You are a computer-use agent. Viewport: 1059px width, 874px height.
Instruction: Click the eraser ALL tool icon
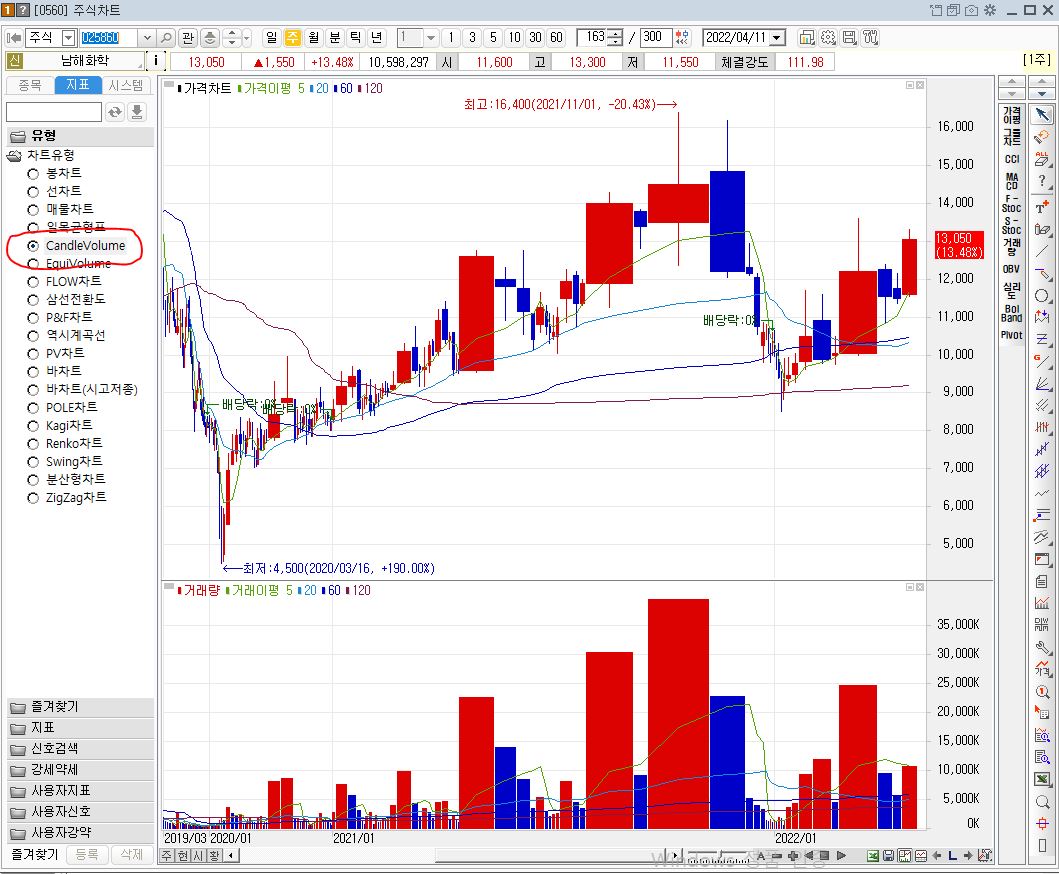1042,159
